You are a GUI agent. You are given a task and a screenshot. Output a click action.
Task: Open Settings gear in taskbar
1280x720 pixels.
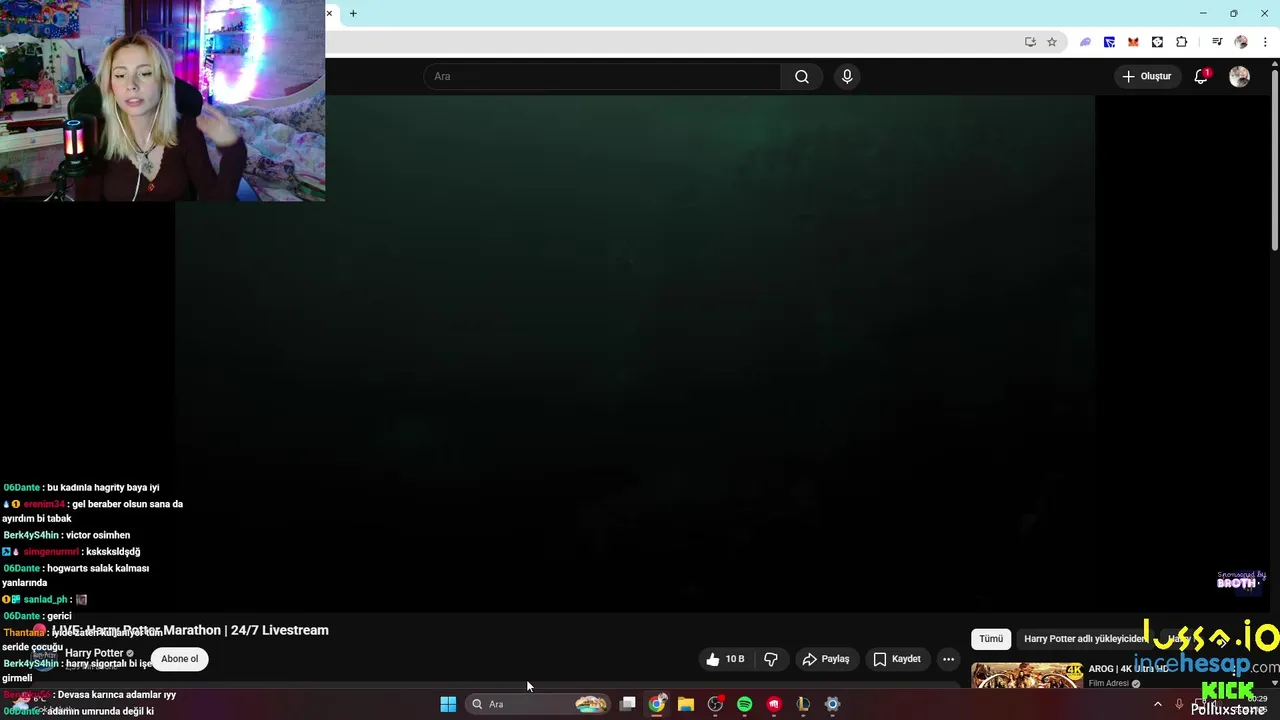(x=832, y=704)
